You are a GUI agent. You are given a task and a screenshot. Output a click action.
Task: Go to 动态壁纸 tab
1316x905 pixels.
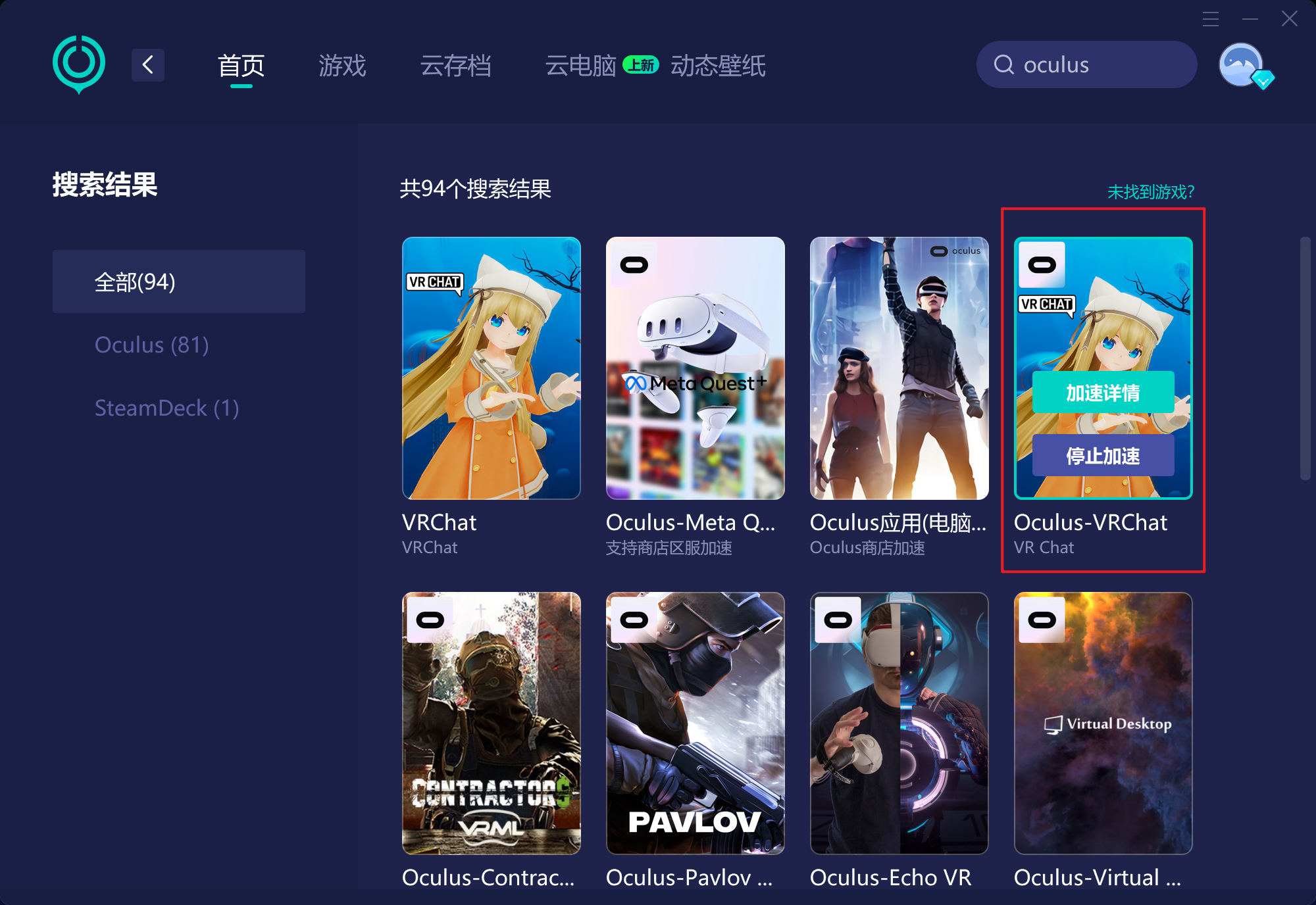718,65
